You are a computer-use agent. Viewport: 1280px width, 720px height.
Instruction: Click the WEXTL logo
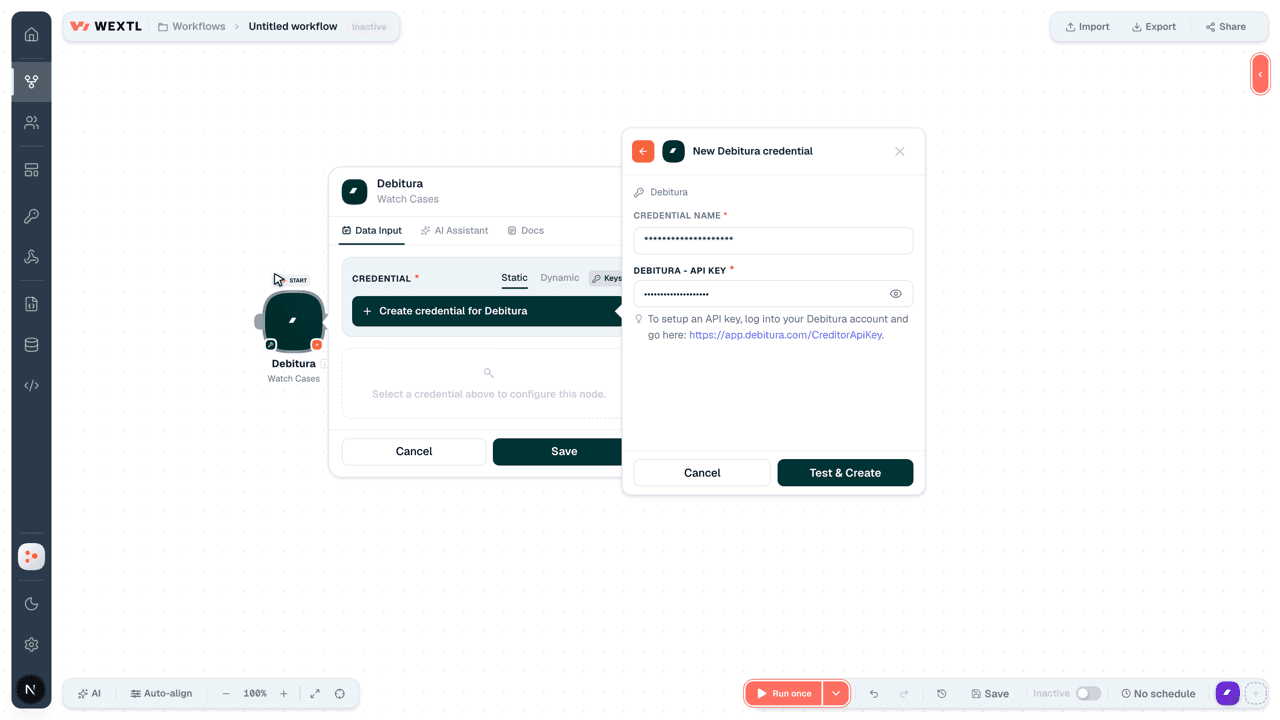106,27
